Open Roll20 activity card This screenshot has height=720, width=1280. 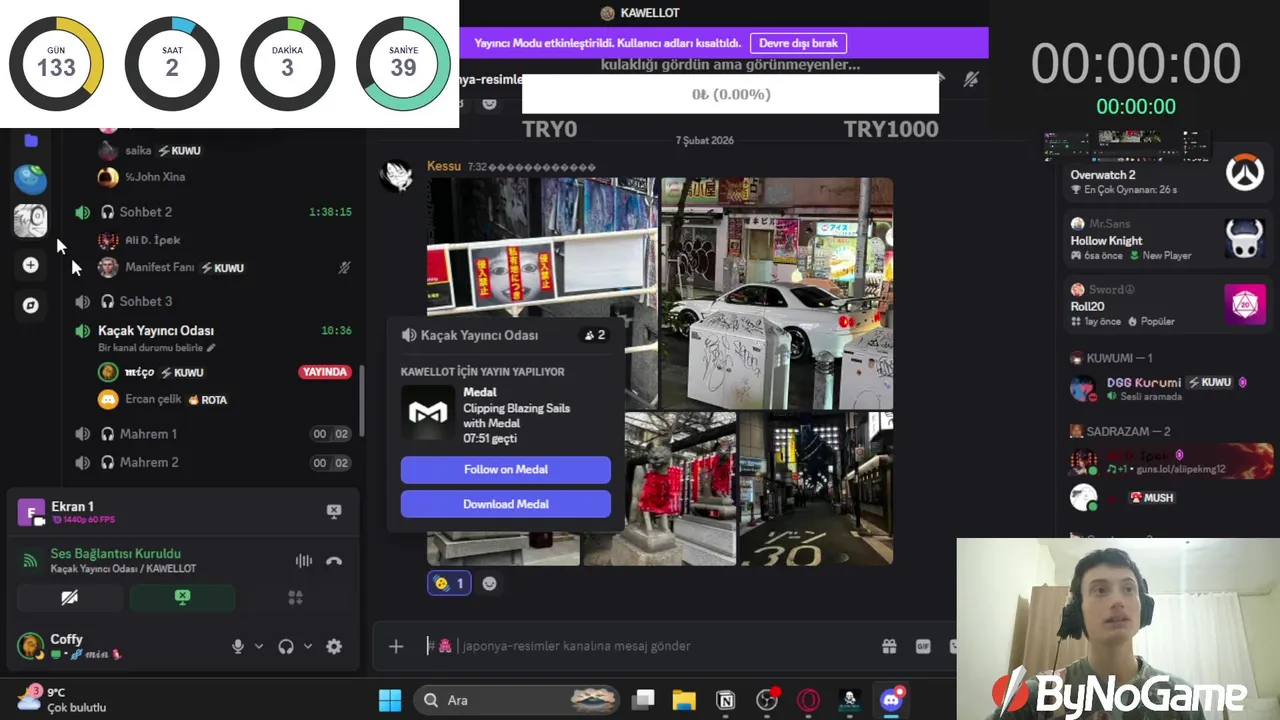[x=1166, y=305]
